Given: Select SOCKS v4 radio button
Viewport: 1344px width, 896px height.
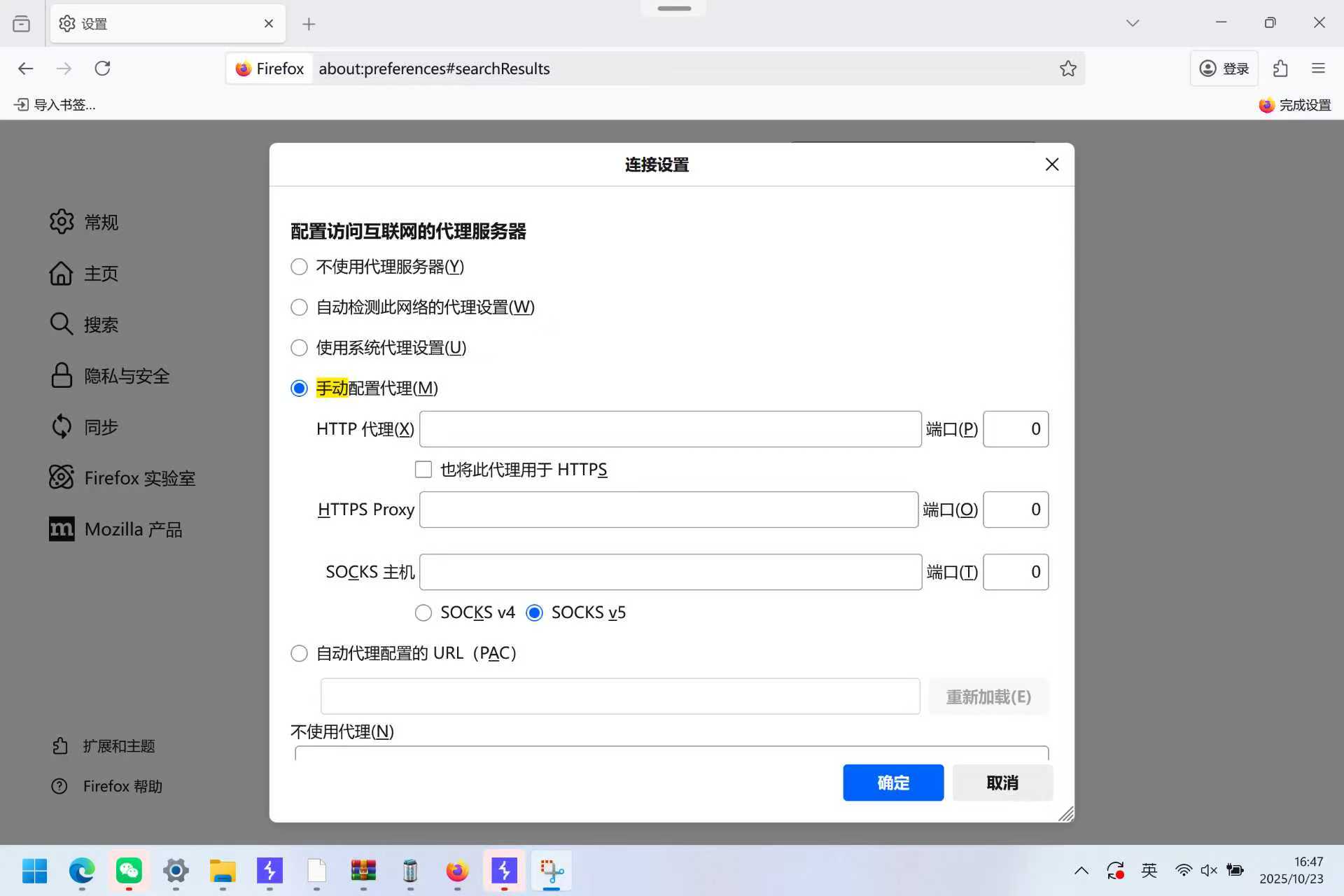Looking at the screenshot, I should click(x=423, y=613).
